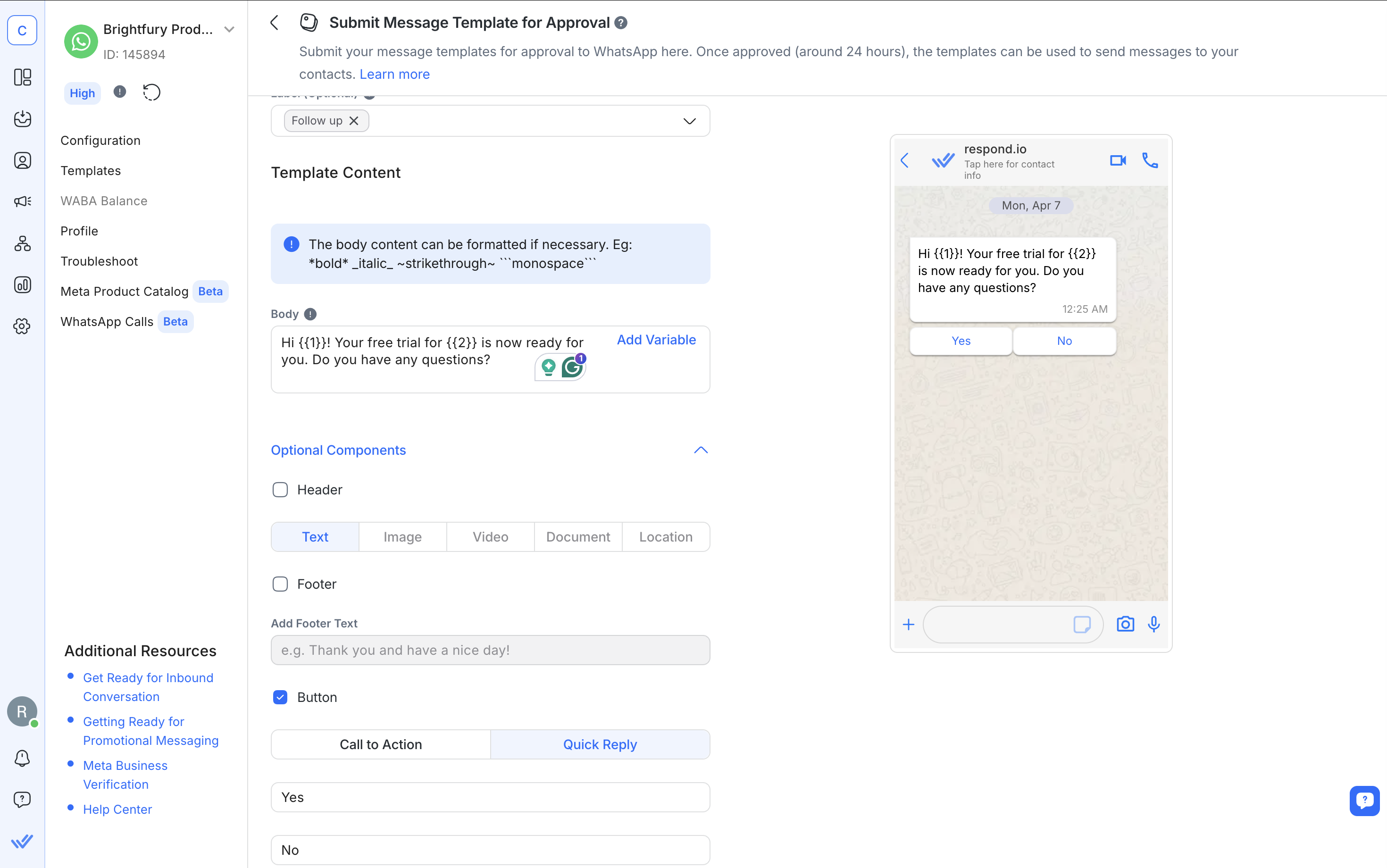Open the Help Center link
Viewport: 1387px width, 868px height.
[117, 810]
